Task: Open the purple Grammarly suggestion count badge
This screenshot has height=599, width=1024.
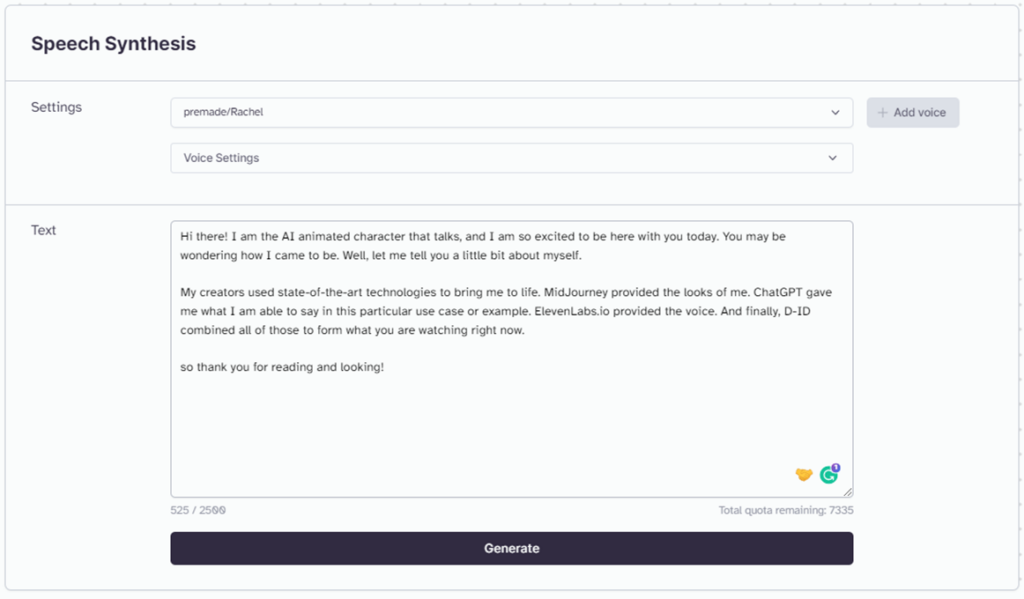Action: (x=836, y=468)
